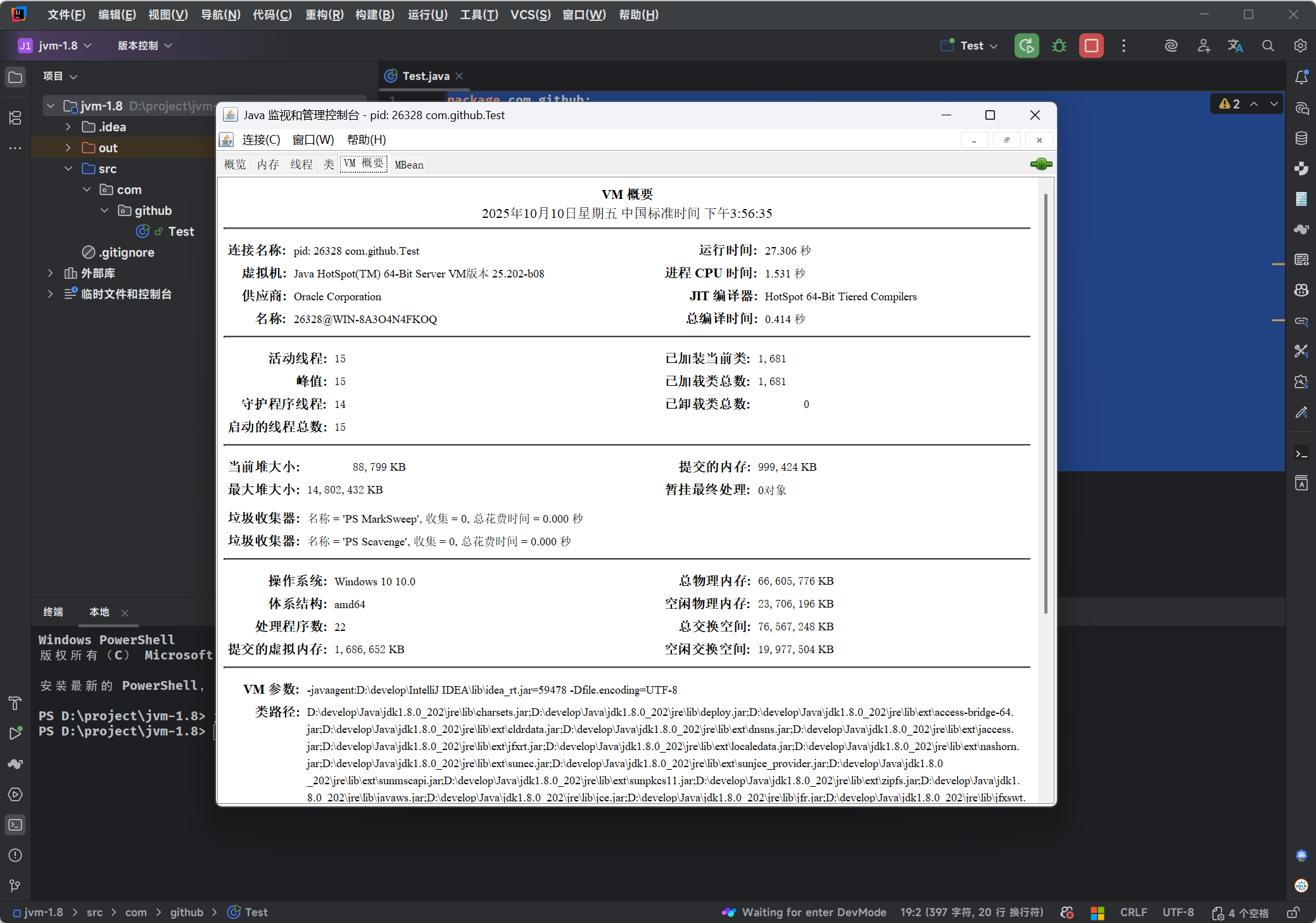The height and width of the screenshot is (923, 1316).
Task: Click the JConsole green connection status icon
Action: pos(1041,165)
